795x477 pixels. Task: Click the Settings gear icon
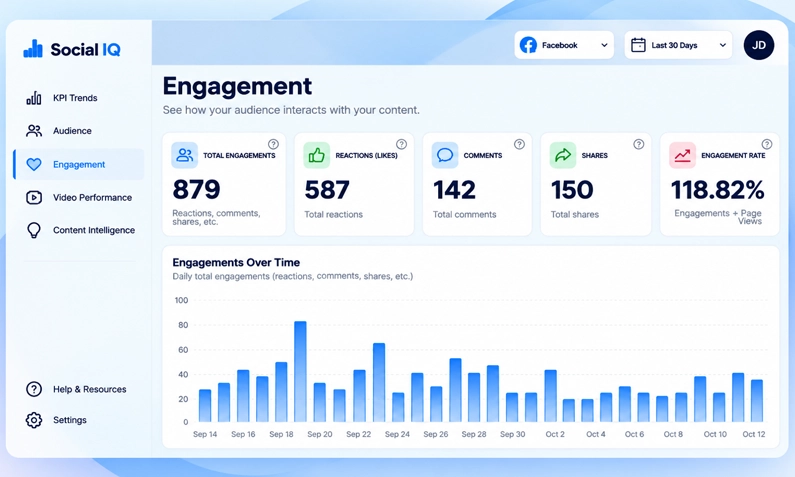[x=33, y=420]
